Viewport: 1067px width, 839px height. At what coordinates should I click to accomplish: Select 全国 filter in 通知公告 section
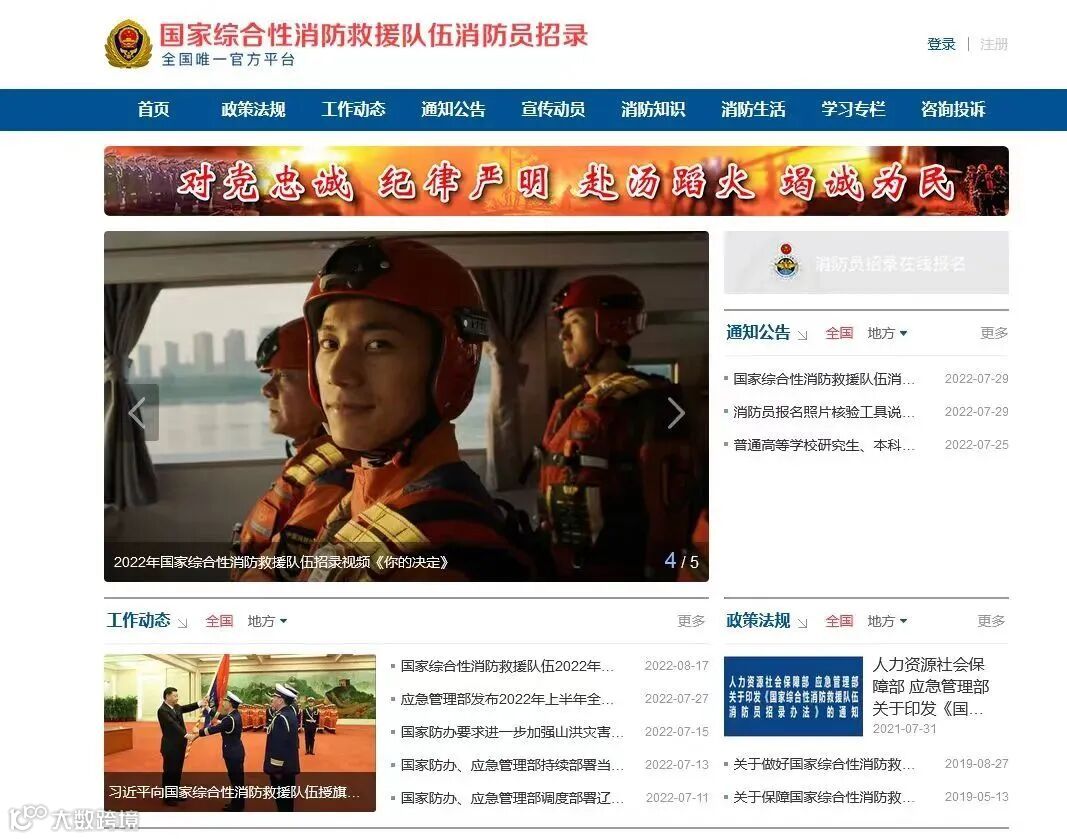point(839,333)
